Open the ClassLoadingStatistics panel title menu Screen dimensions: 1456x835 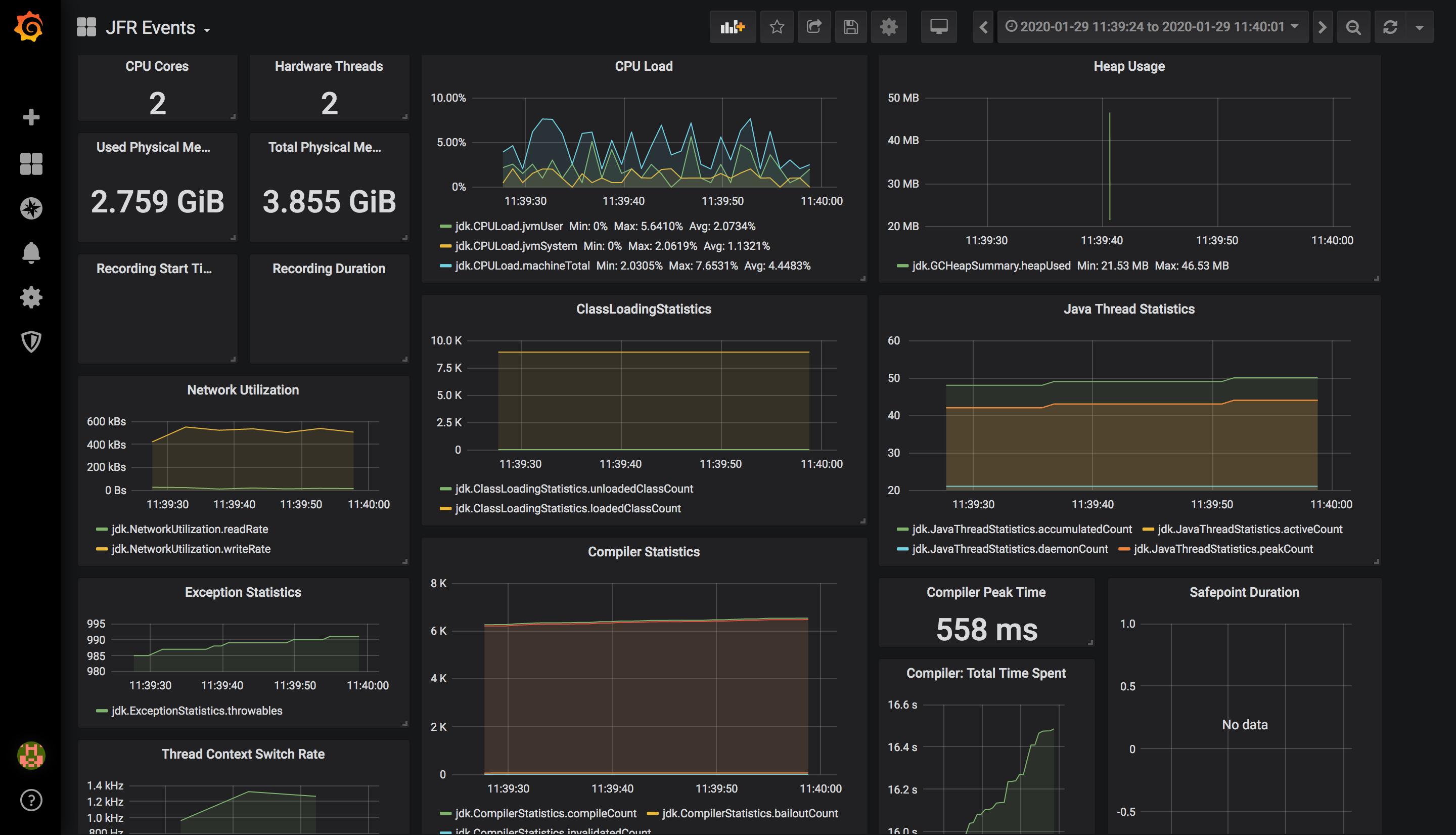644,309
